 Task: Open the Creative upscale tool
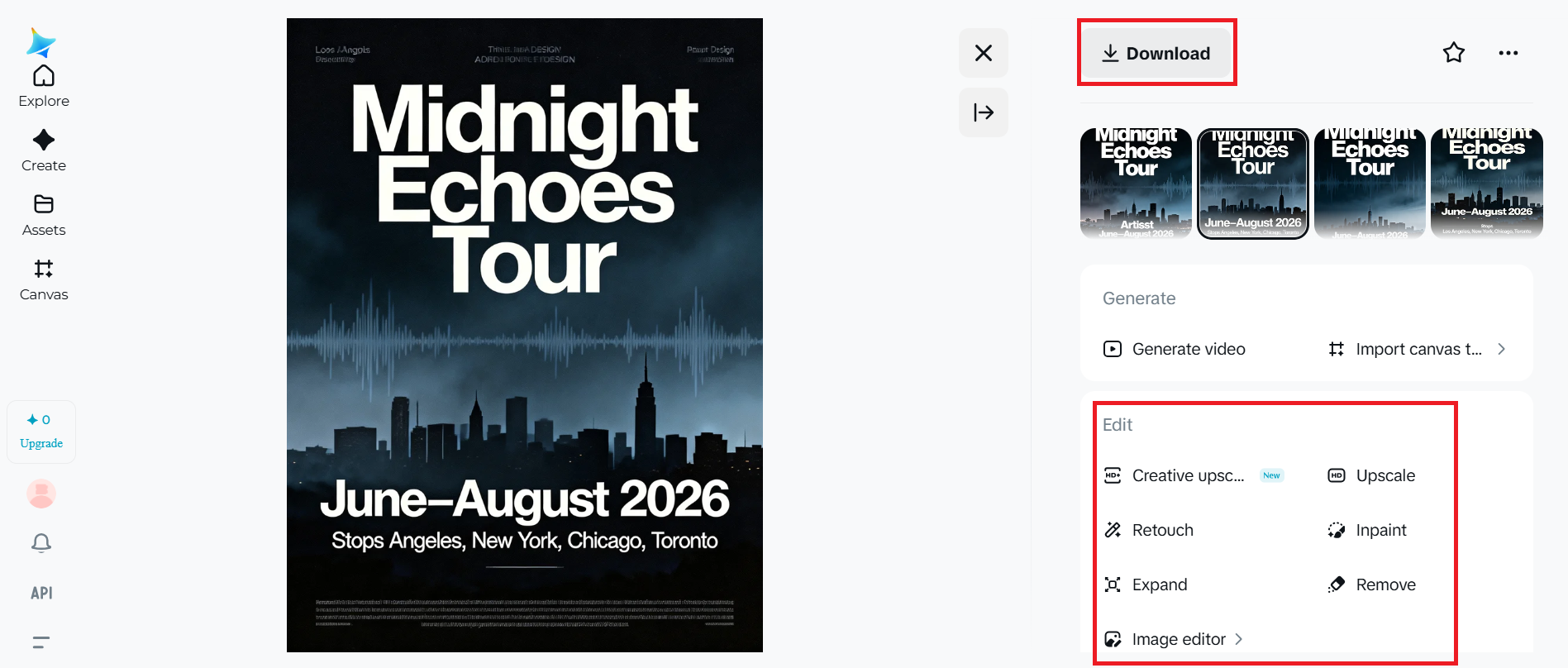(x=1187, y=475)
